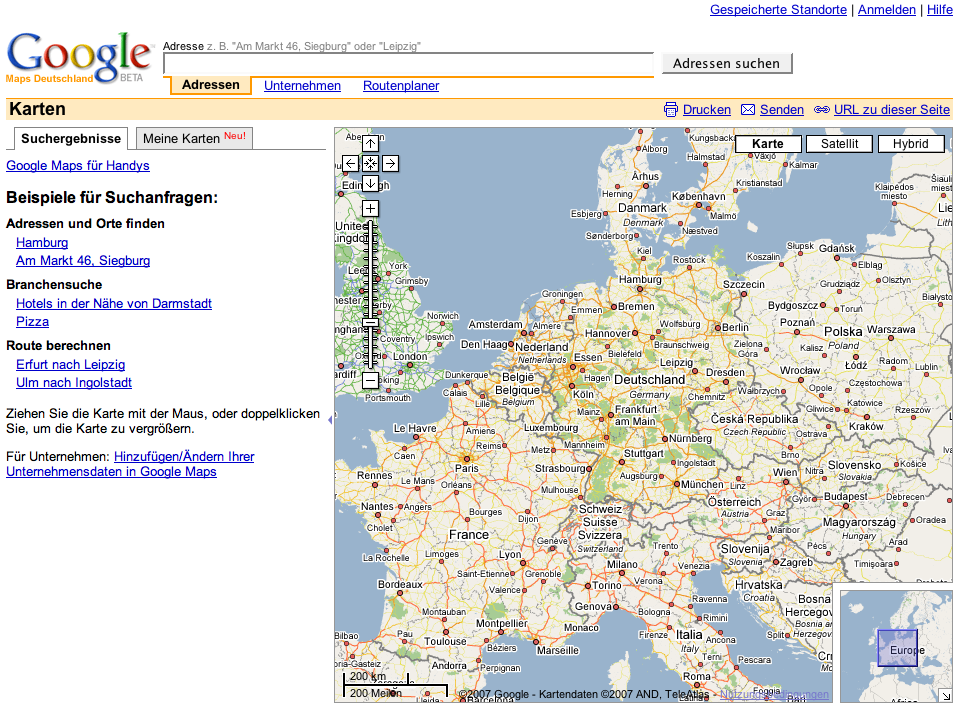960x707 pixels.
Task: Collapse the overview map with corner arrow
Action: click(x=947, y=696)
